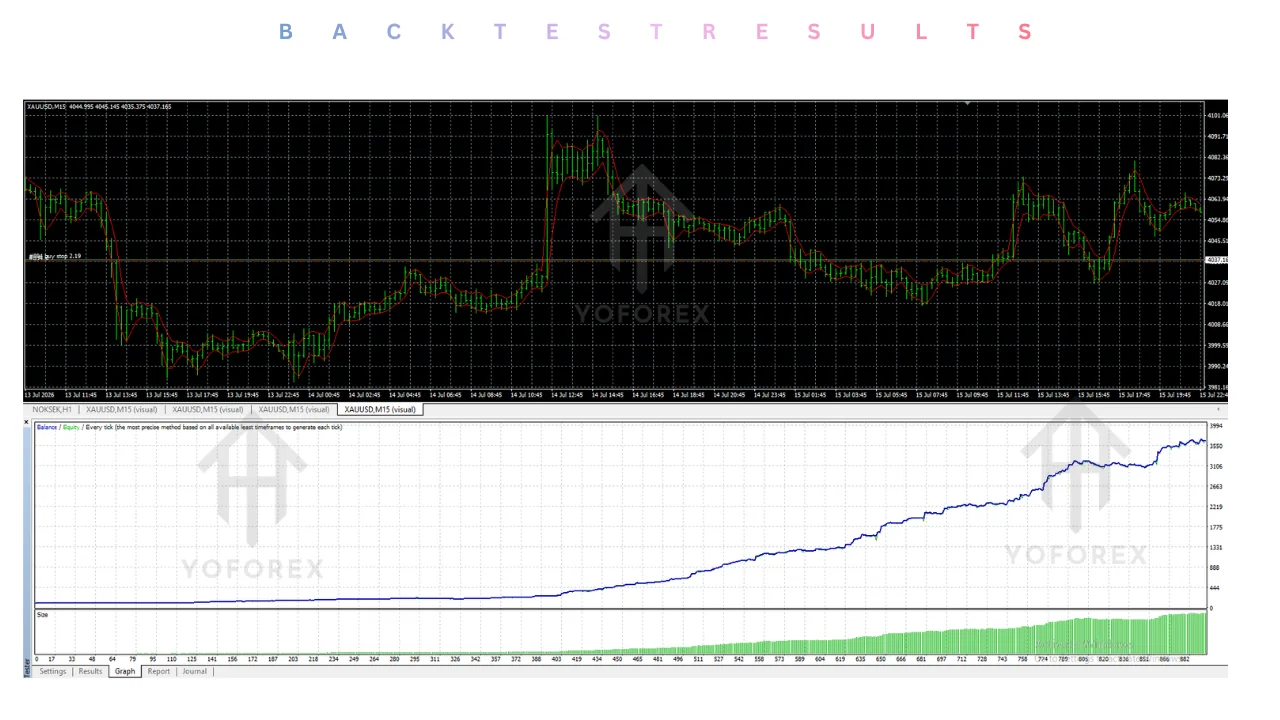The image size is (1280, 720).
Task: Close the Tester panel with the x
Action: tap(27, 422)
